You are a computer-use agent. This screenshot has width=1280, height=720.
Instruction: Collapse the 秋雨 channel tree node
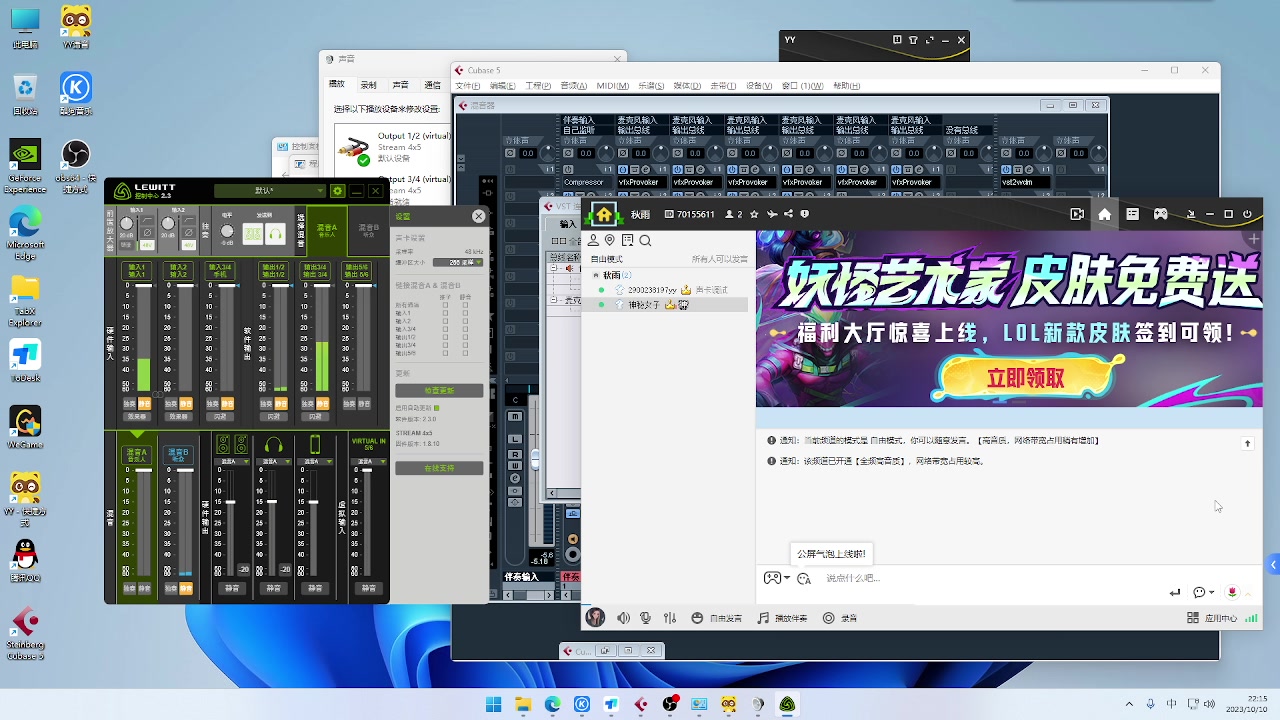coord(596,275)
